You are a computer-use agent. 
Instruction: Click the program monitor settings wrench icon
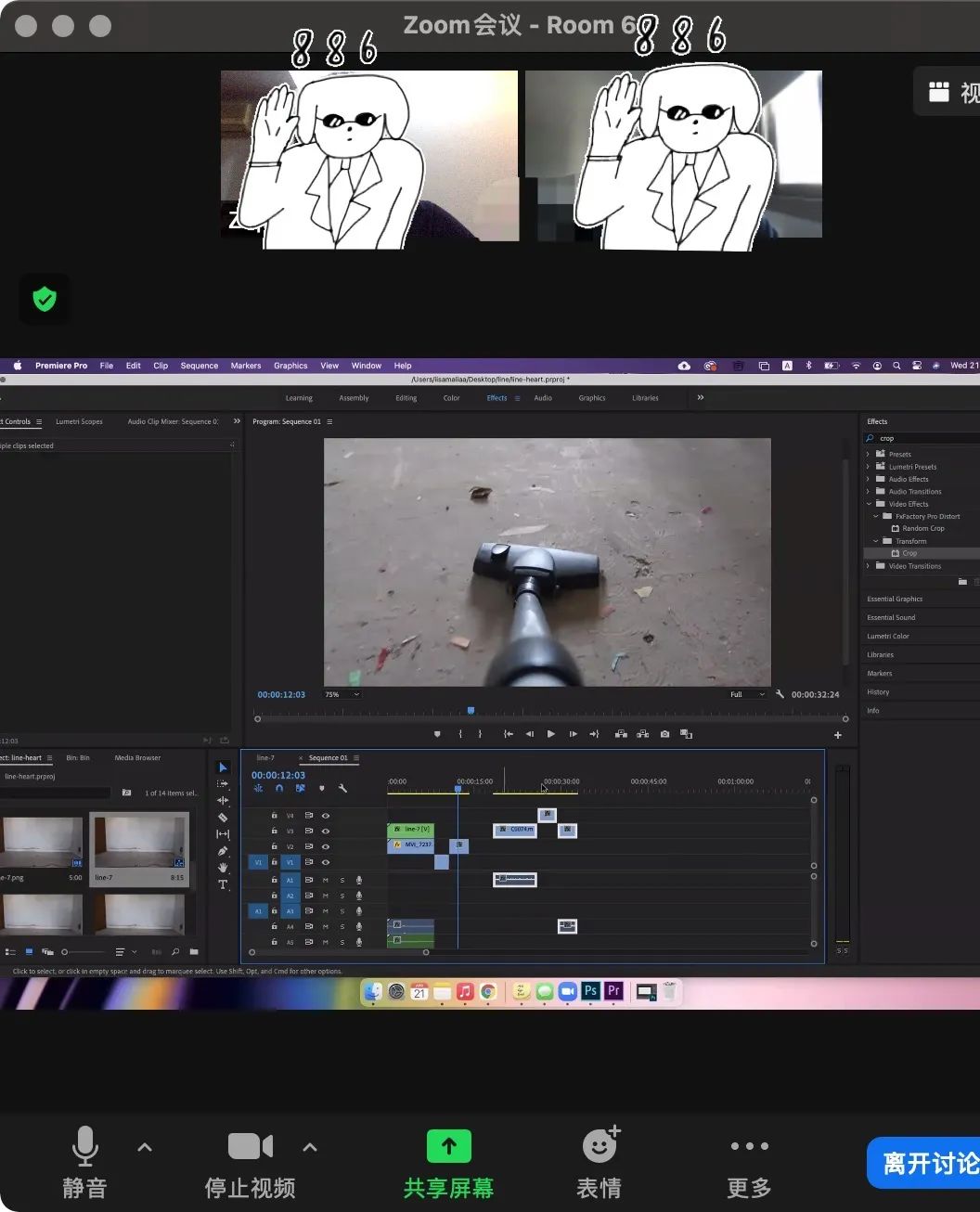tap(780, 694)
